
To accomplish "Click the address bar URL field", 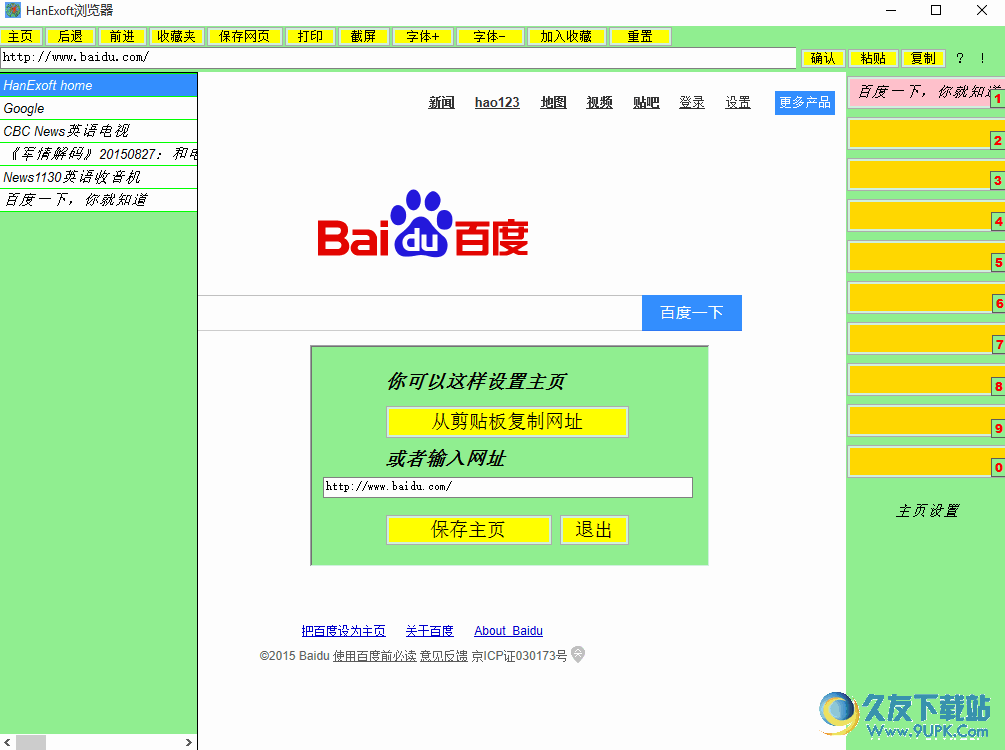I will 398,58.
